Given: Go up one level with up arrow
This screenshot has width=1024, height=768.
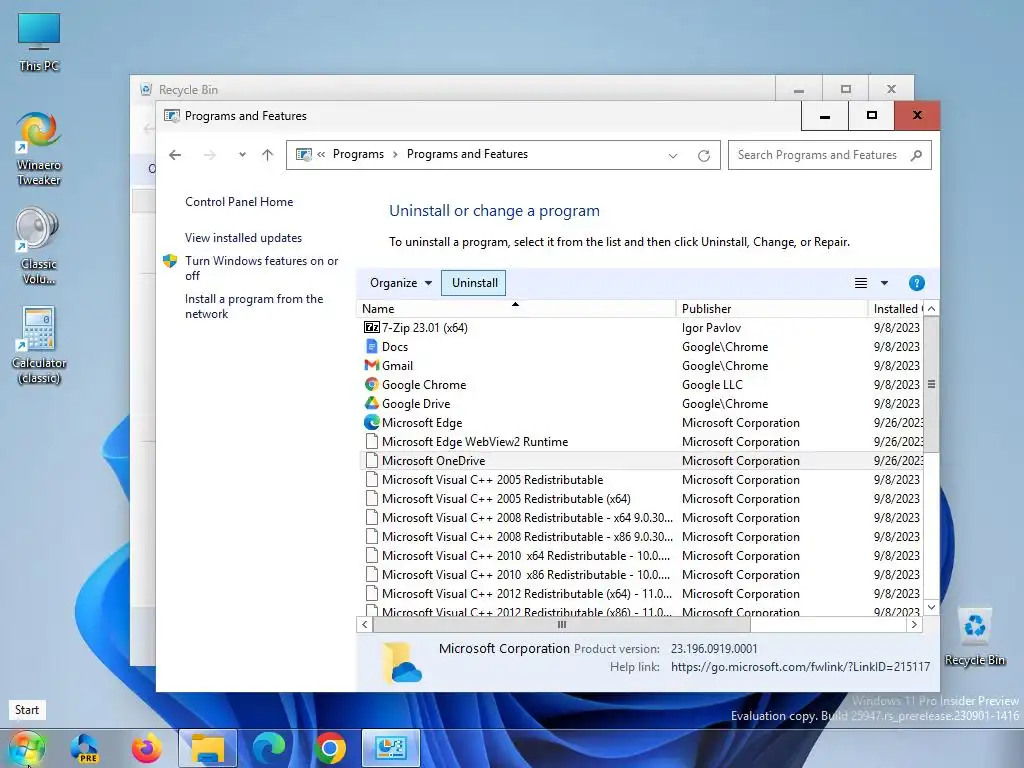Looking at the screenshot, I should (x=267, y=155).
